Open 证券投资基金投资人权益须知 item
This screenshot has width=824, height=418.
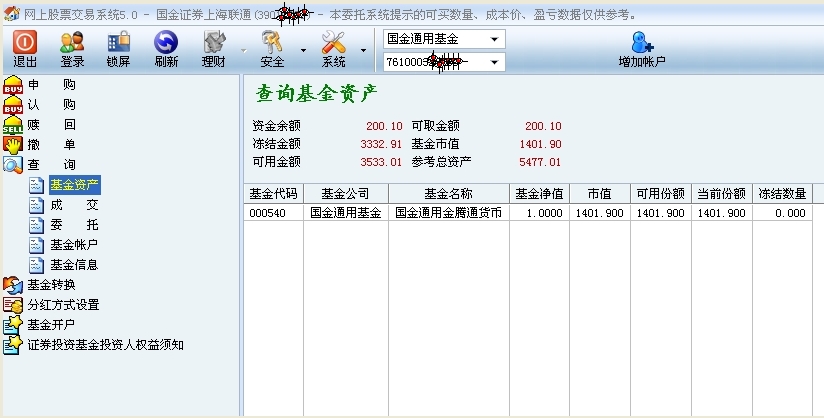click(105, 345)
